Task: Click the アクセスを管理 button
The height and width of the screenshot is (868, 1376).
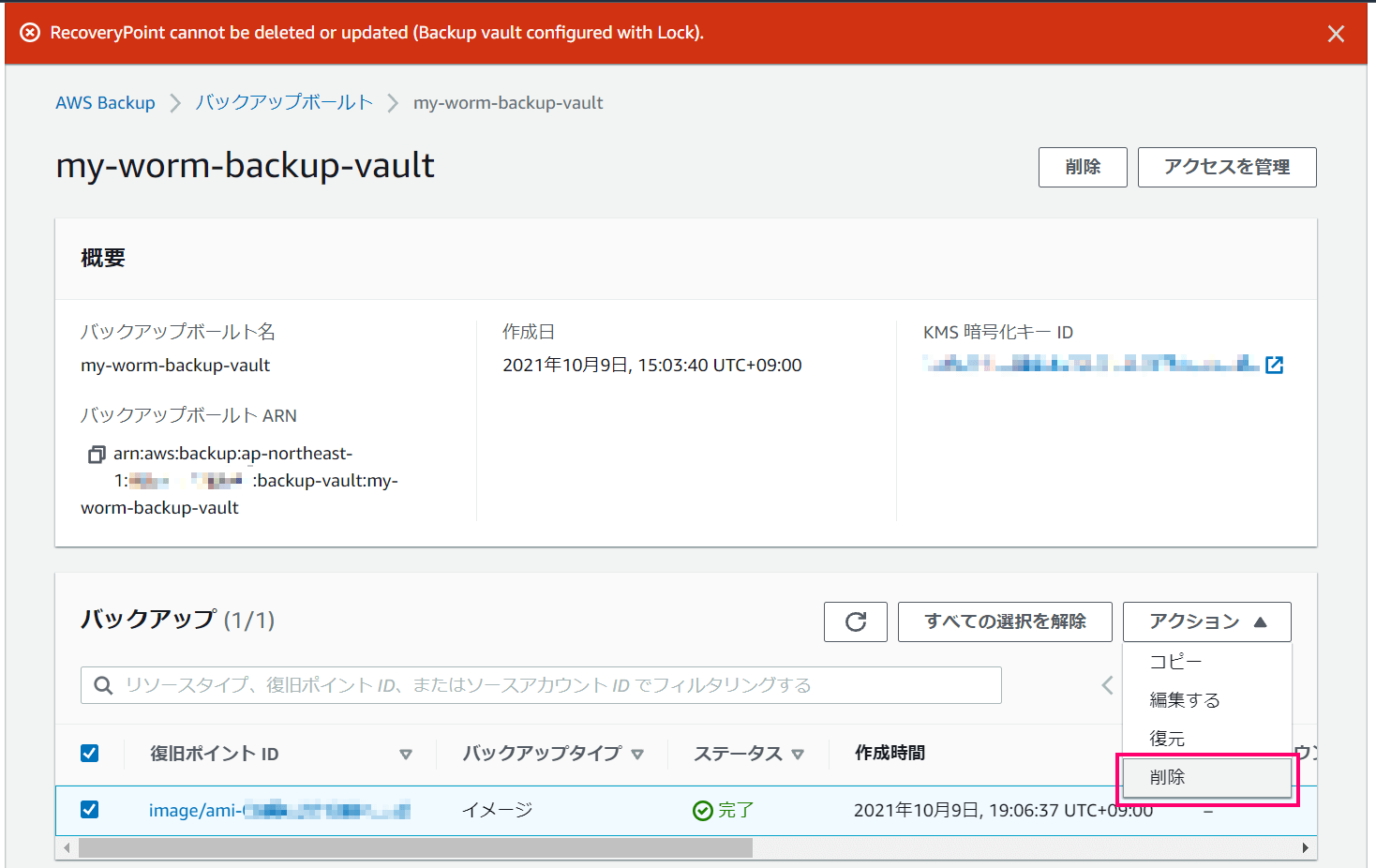Action: (x=1226, y=167)
